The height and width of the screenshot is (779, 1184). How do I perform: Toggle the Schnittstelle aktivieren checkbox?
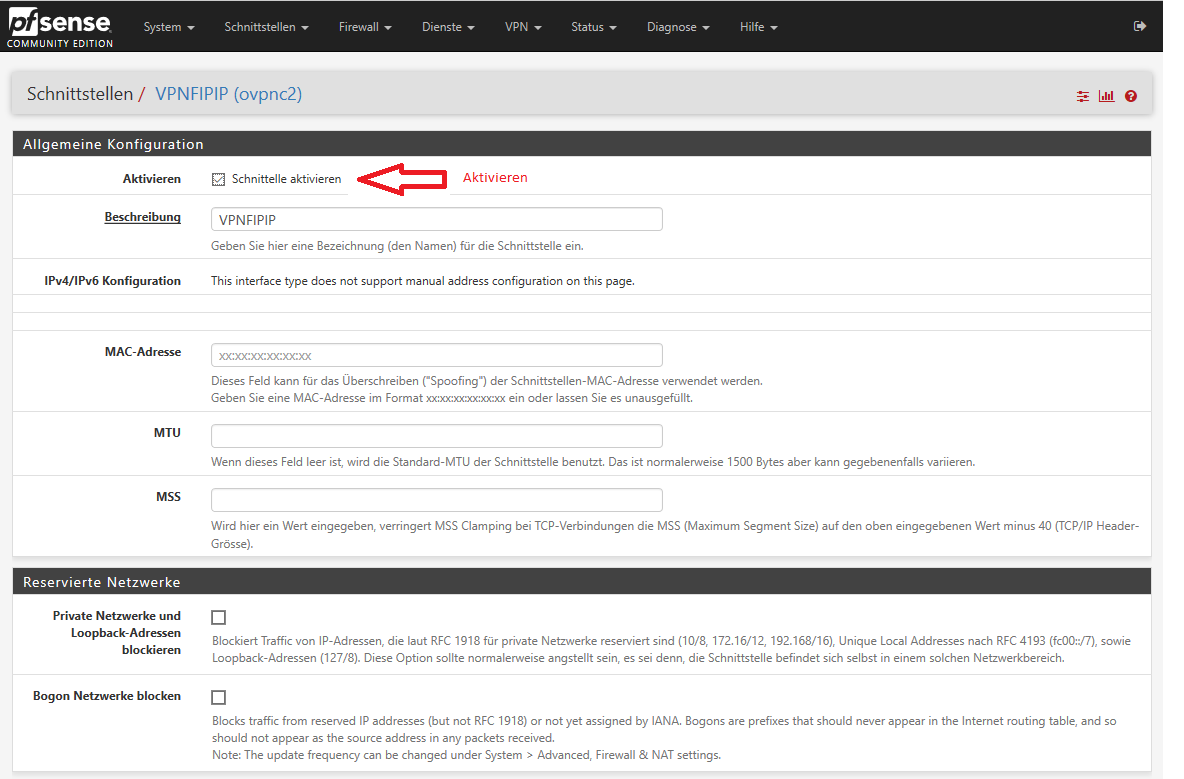click(219, 179)
